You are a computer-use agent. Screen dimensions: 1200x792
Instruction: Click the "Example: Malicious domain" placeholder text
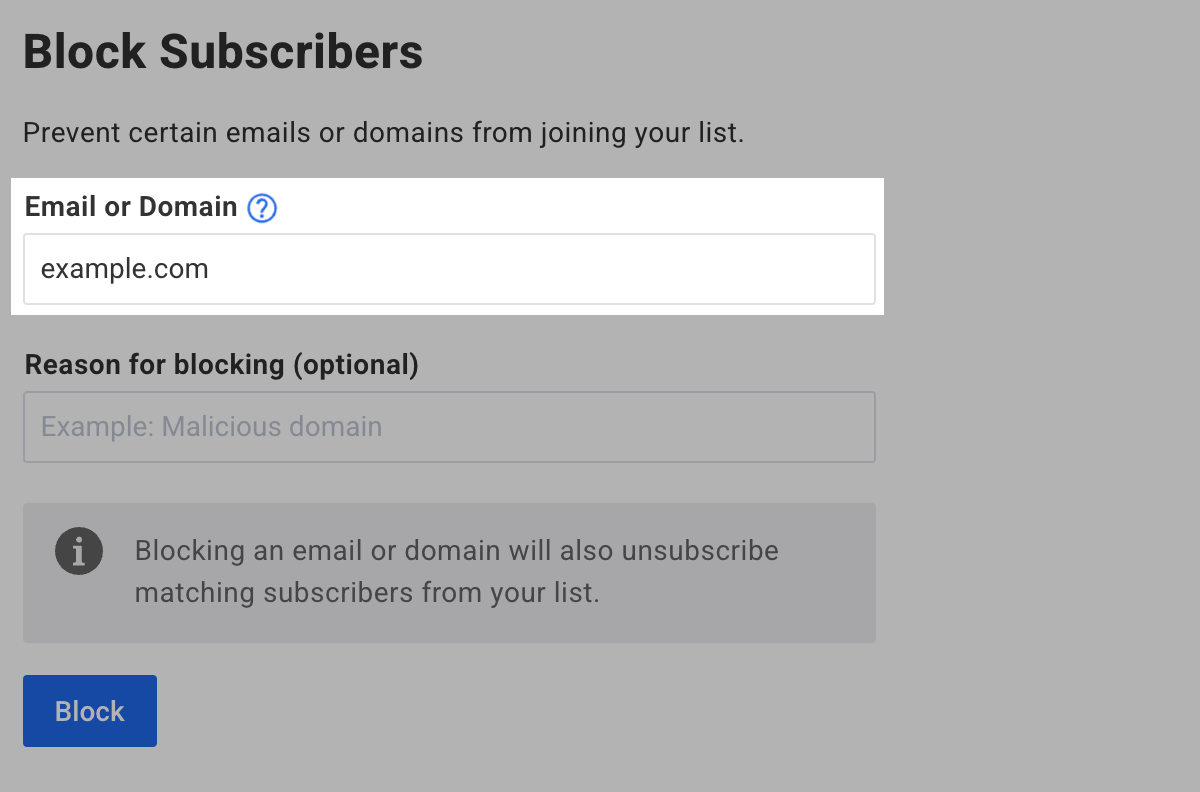tap(212, 427)
